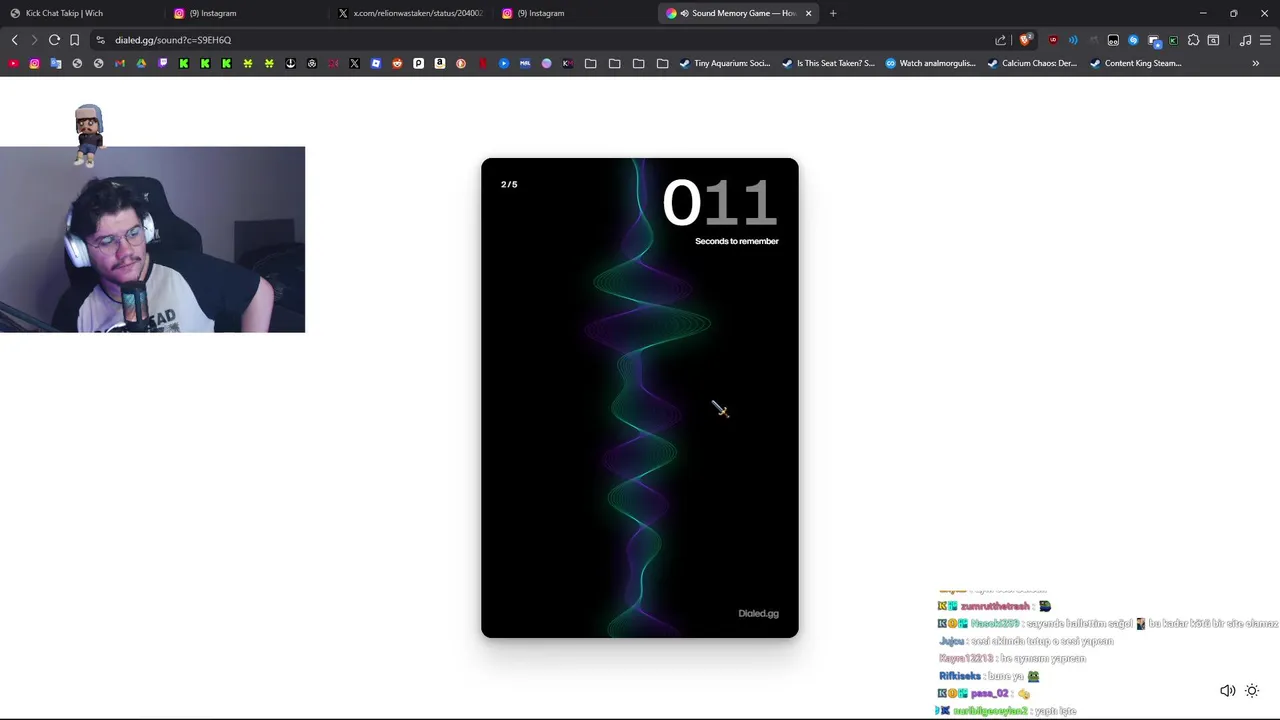Open a new browser tab

click(x=833, y=13)
